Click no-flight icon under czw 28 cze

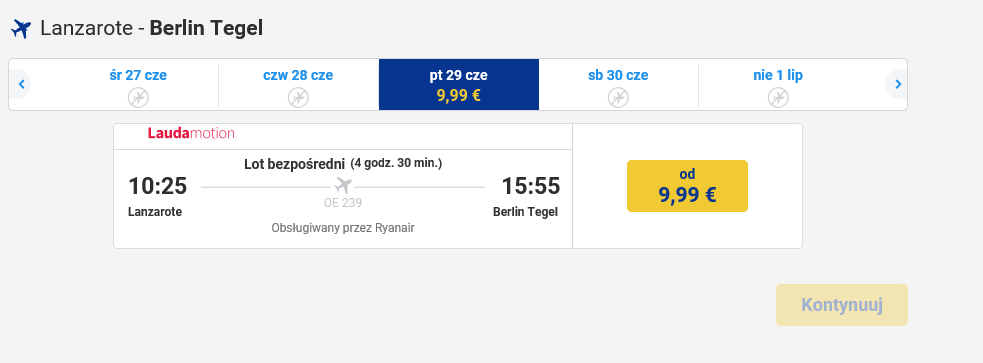tap(298, 98)
